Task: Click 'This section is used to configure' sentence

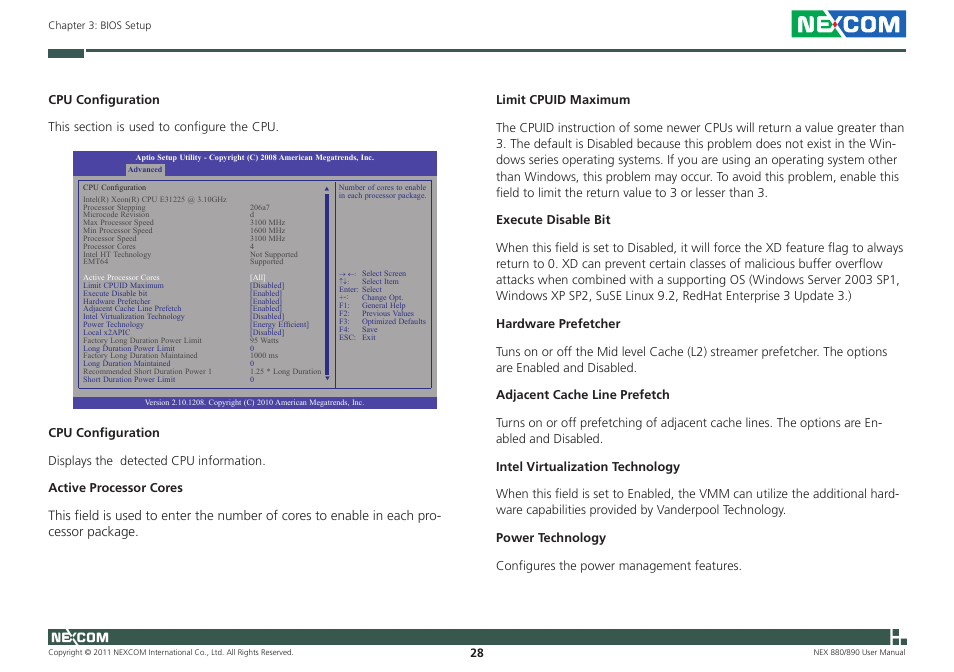Action: tap(163, 127)
